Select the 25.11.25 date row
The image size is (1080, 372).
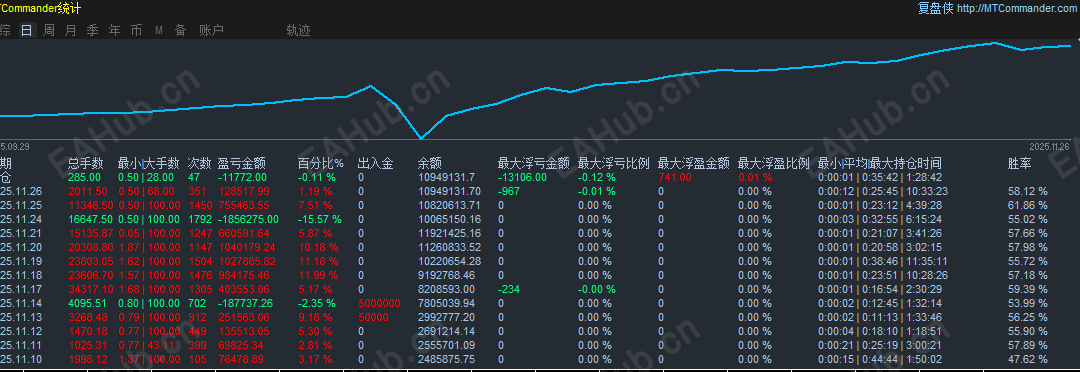[540, 205]
